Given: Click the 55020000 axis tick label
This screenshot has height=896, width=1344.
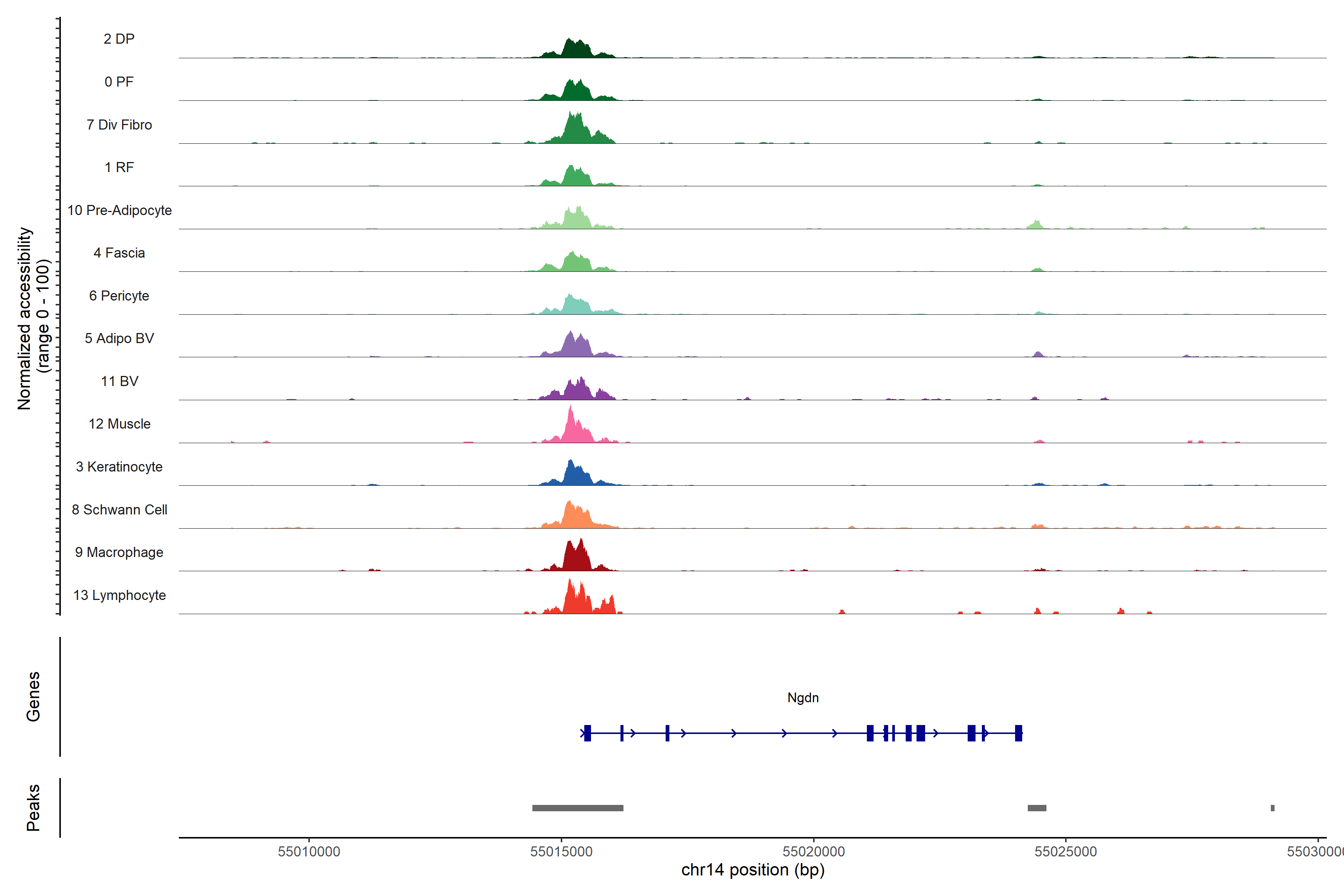Looking at the screenshot, I should pyautogui.click(x=813, y=852).
